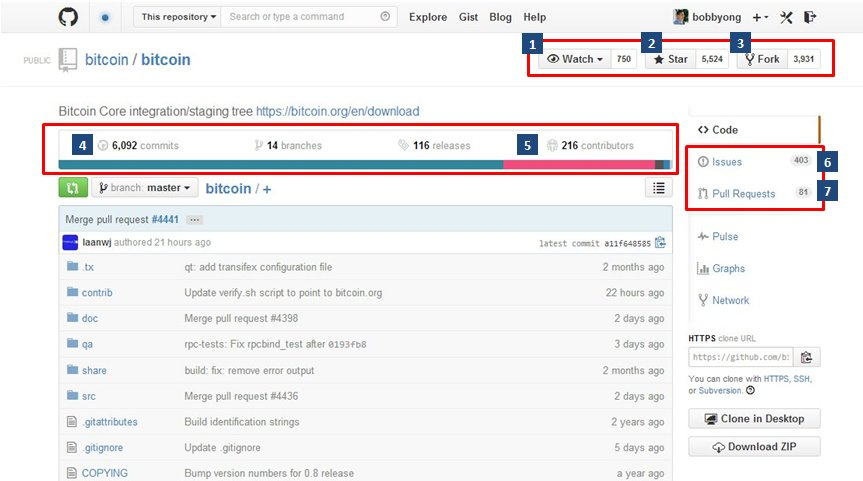Open the qa folder

click(x=87, y=344)
